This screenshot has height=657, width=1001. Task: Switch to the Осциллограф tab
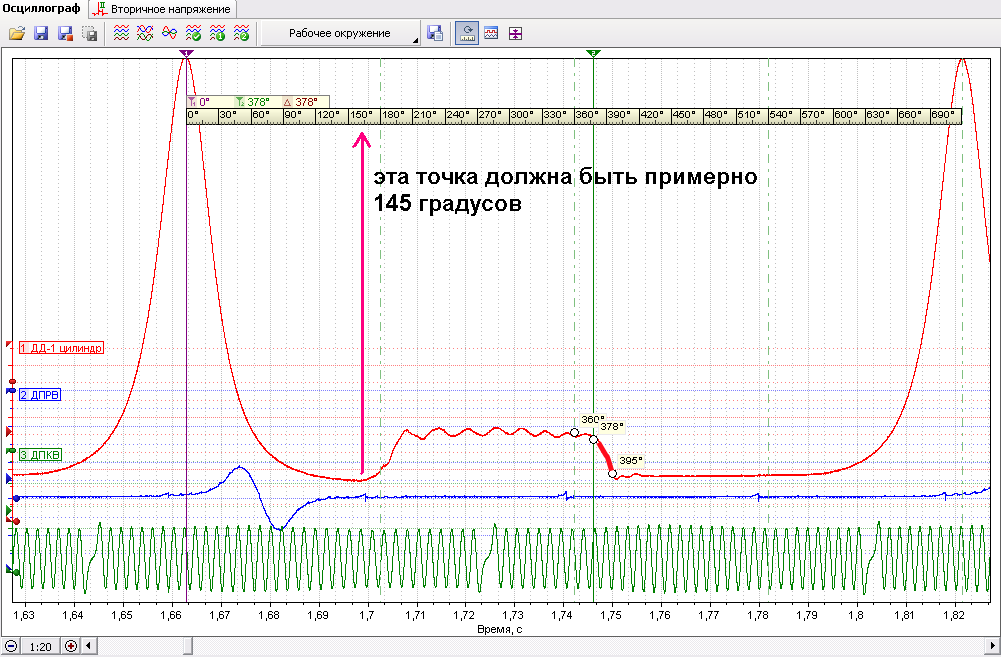[41, 8]
